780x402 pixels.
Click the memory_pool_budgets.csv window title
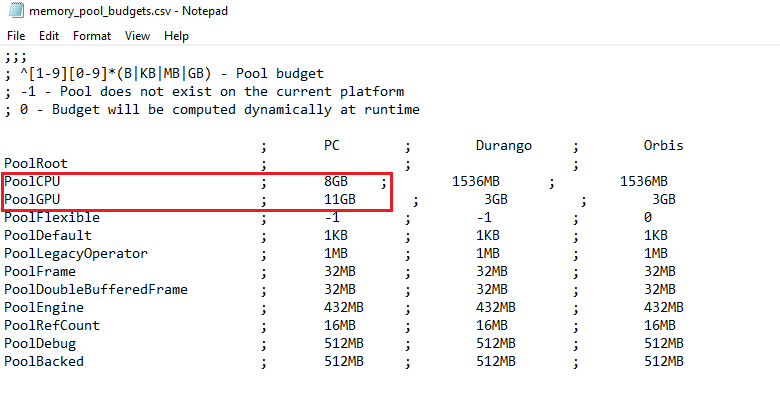tap(128, 10)
